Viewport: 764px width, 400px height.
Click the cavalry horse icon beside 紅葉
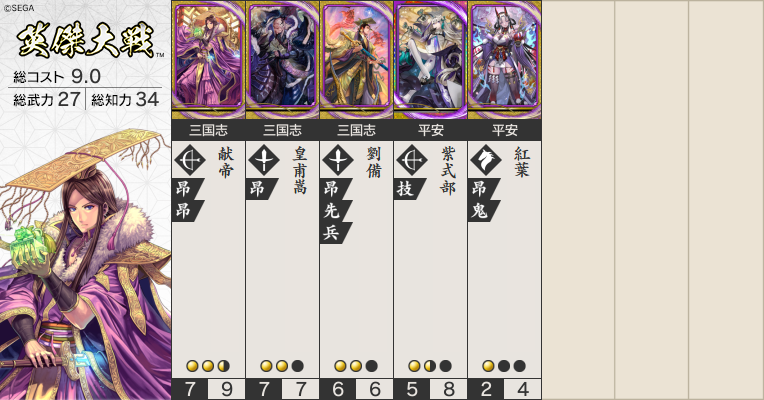[x=486, y=160]
